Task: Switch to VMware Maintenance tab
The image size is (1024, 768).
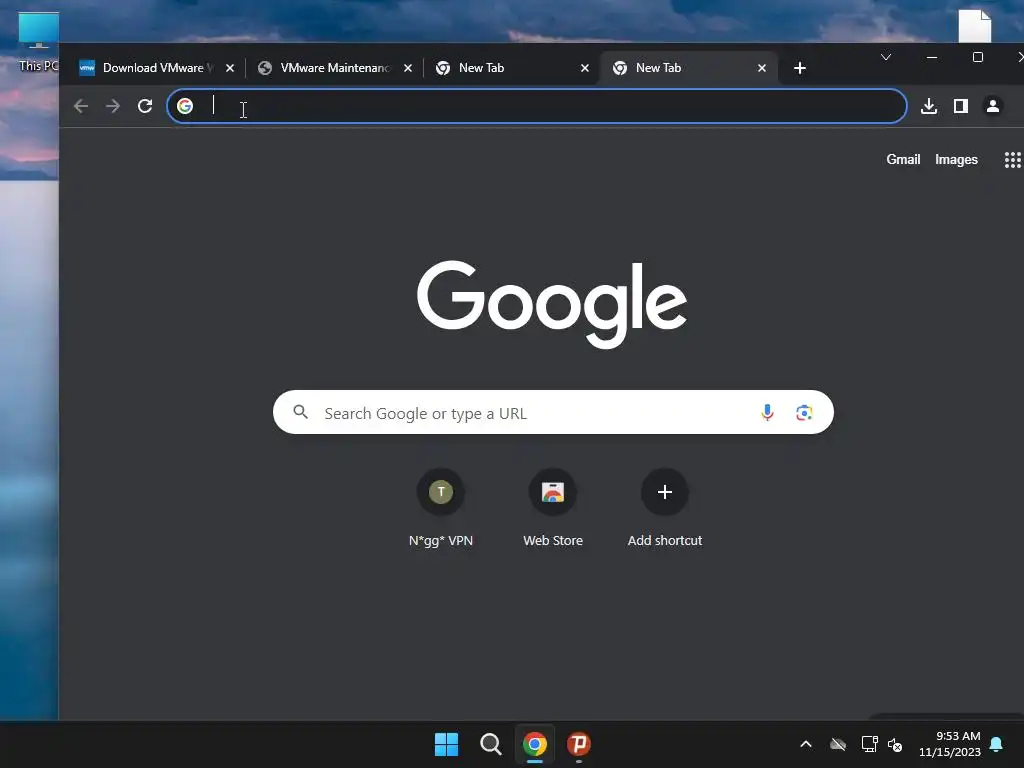Action: [334, 68]
